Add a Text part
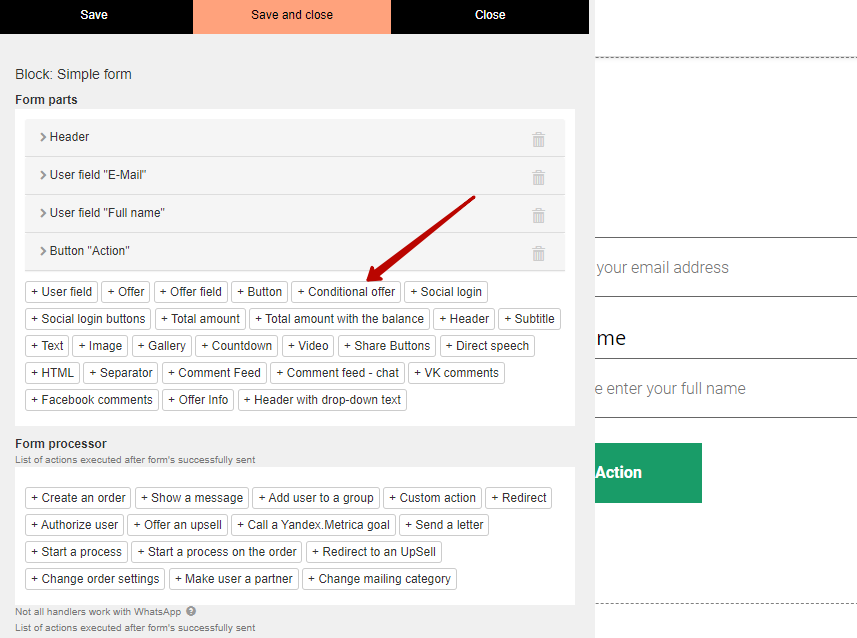Image resolution: width=857 pixels, height=638 pixels. click(47, 346)
